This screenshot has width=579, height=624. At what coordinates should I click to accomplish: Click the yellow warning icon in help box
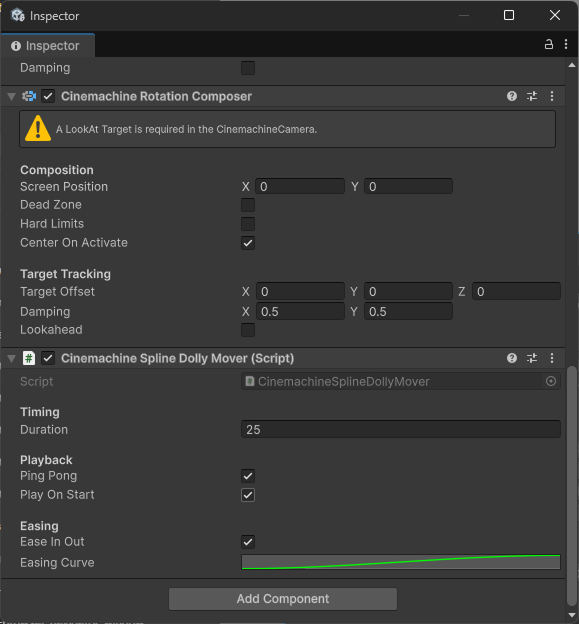coord(38,129)
